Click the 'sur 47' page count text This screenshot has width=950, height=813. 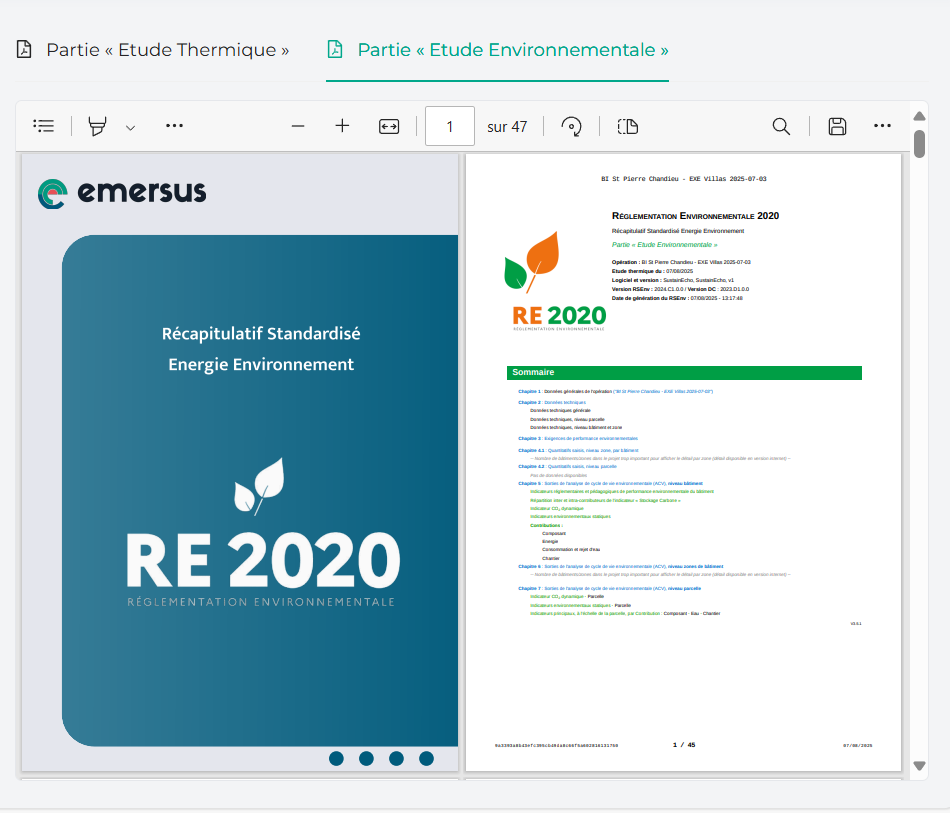[507, 127]
